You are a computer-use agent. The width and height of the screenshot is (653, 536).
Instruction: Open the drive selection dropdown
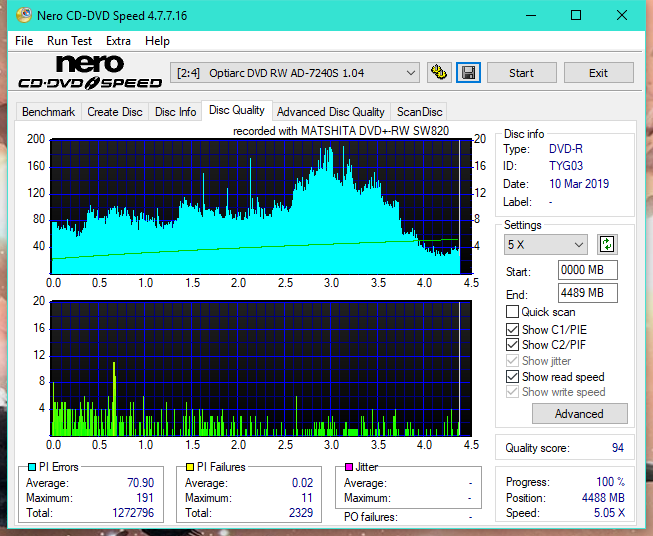[295, 73]
